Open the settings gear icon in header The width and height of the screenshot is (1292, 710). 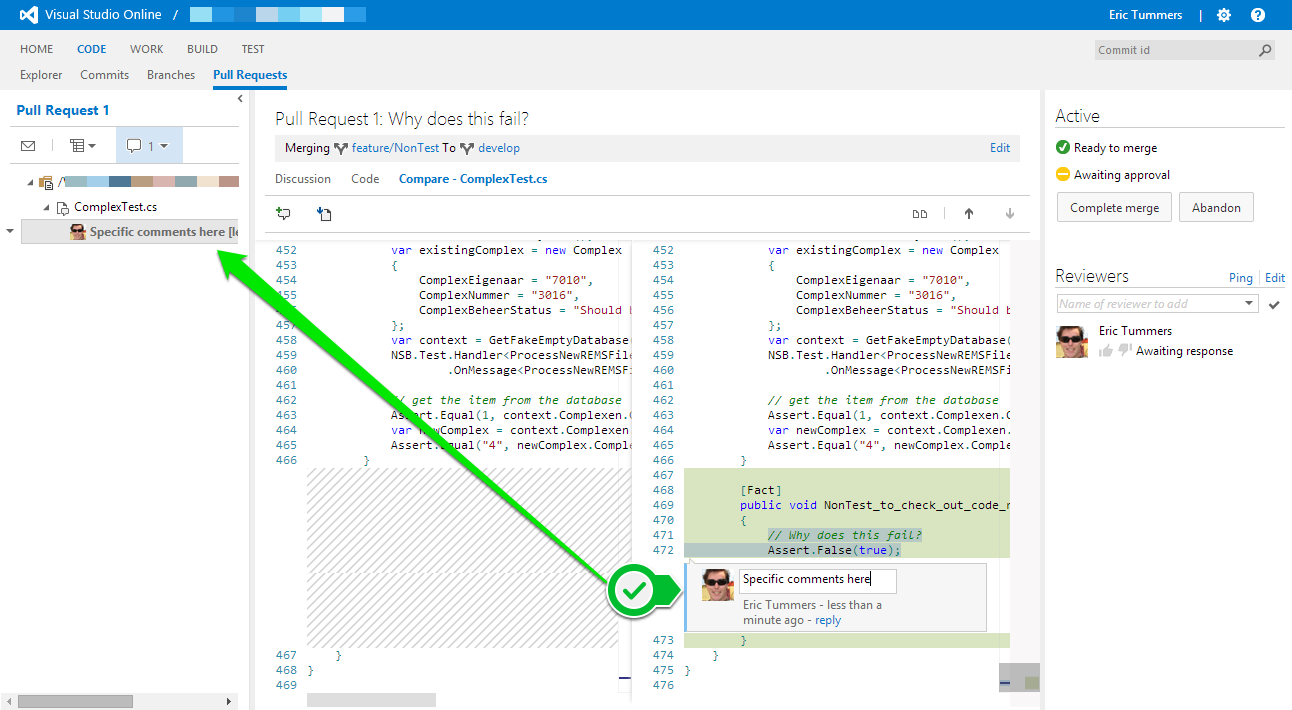tap(1224, 15)
